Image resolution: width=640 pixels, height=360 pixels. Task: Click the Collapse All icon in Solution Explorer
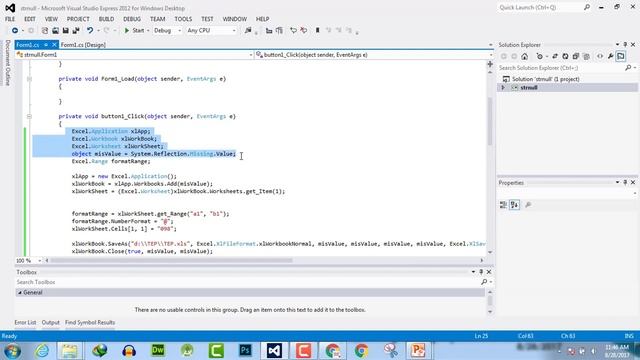pos(576,57)
